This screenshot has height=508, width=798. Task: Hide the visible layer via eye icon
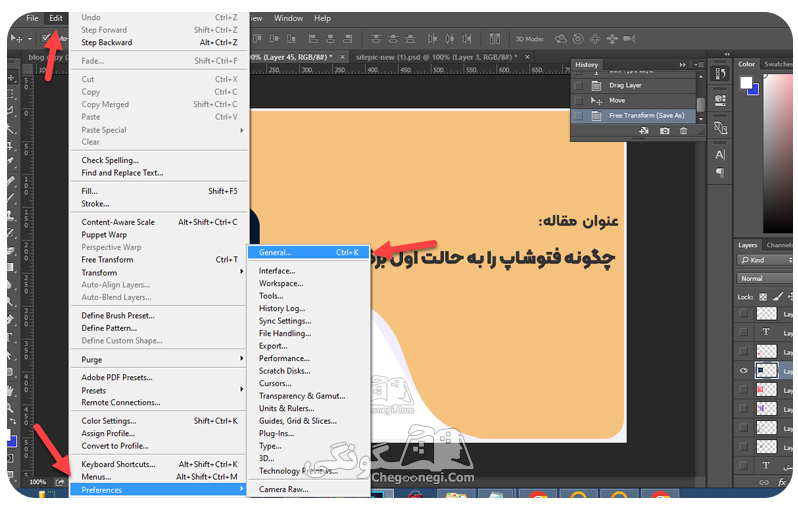pyautogui.click(x=744, y=371)
